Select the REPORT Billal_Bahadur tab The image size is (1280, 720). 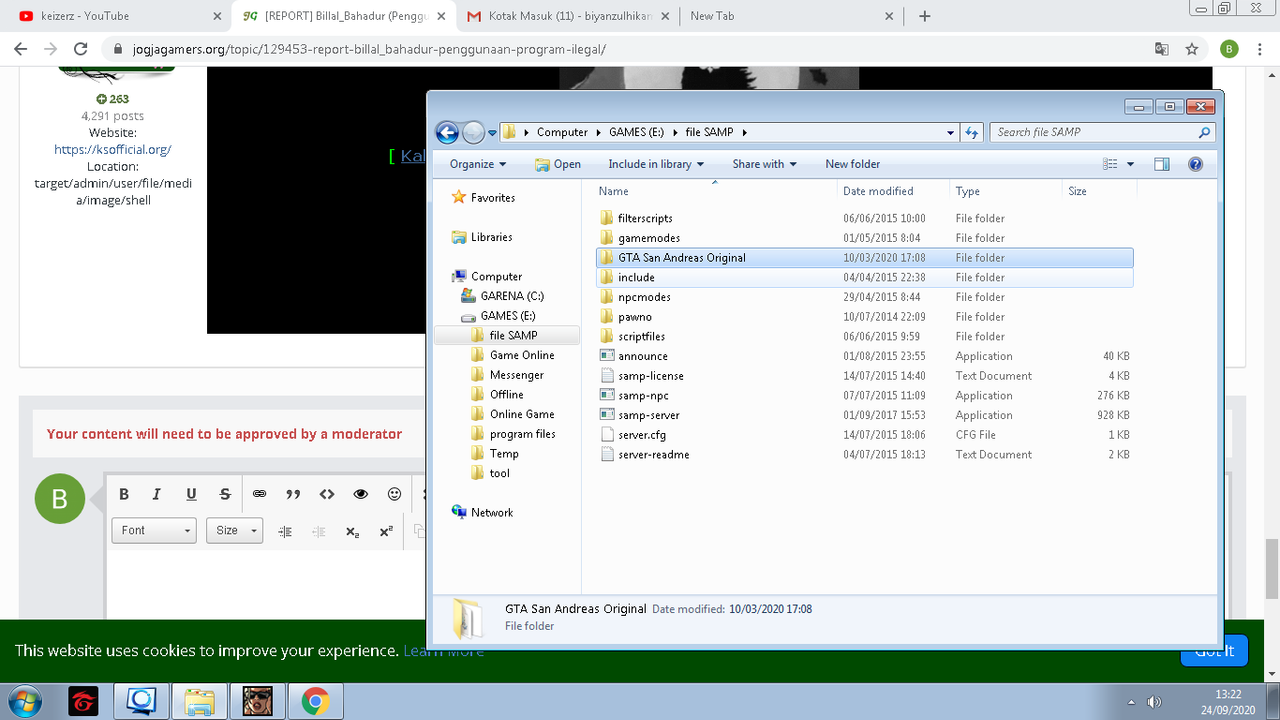coord(343,16)
